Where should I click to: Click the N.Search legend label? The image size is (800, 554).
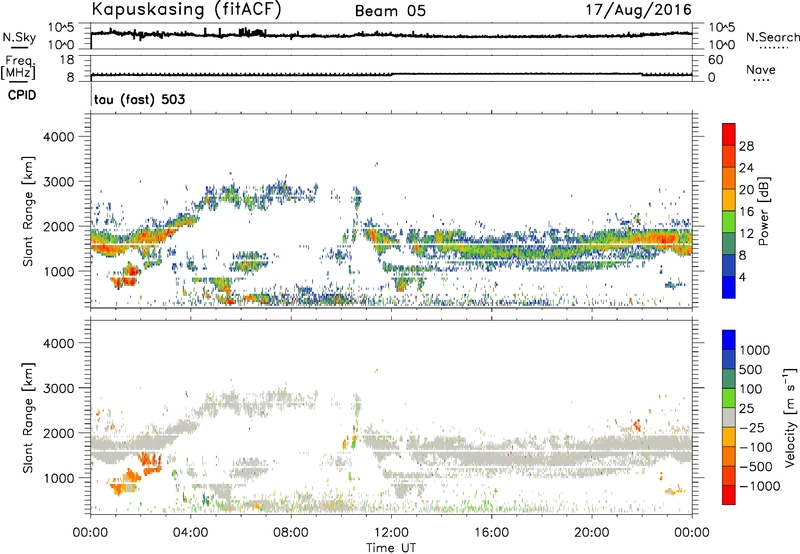pyautogui.click(x=772, y=37)
